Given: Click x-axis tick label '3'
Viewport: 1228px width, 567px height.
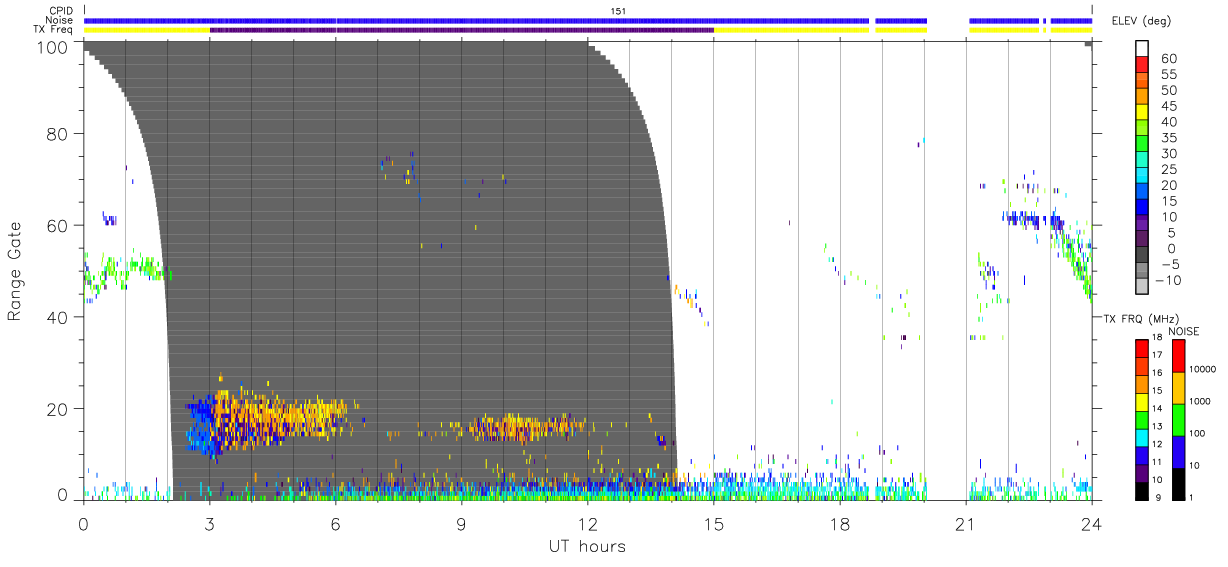Looking at the screenshot, I should (209, 524).
